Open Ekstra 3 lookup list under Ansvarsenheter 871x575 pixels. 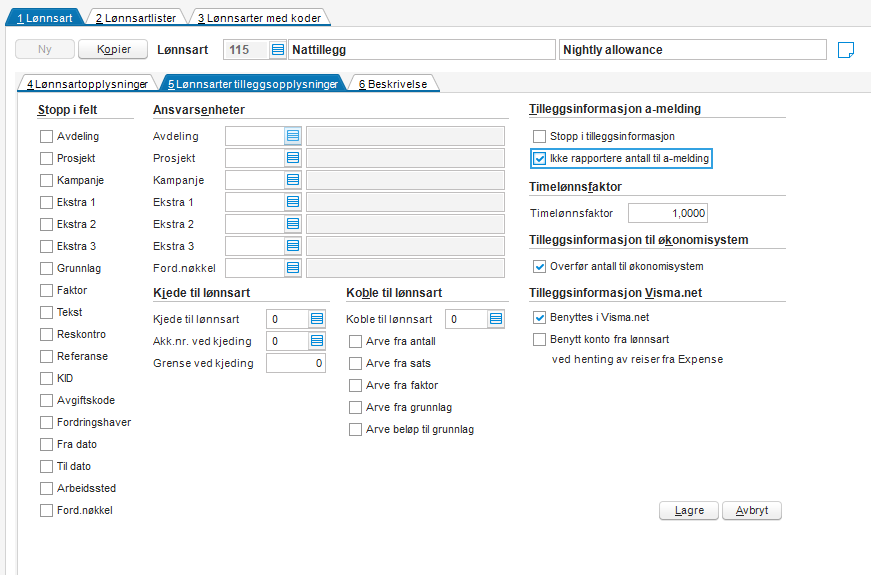click(x=293, y=246)
